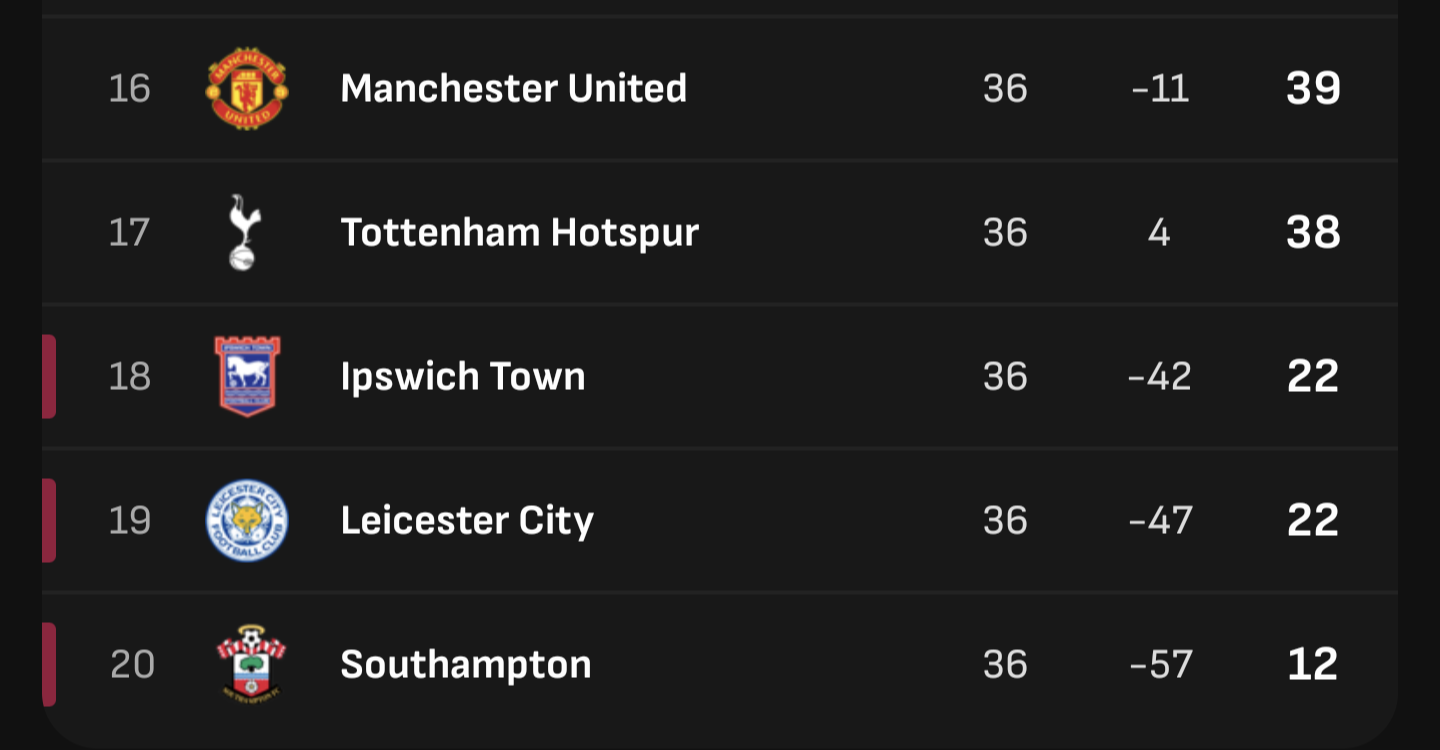Click Tottenham's 38 points value
Image resolution: width=1440 pixels, height=750 pixels.
tap(1313, 232)
